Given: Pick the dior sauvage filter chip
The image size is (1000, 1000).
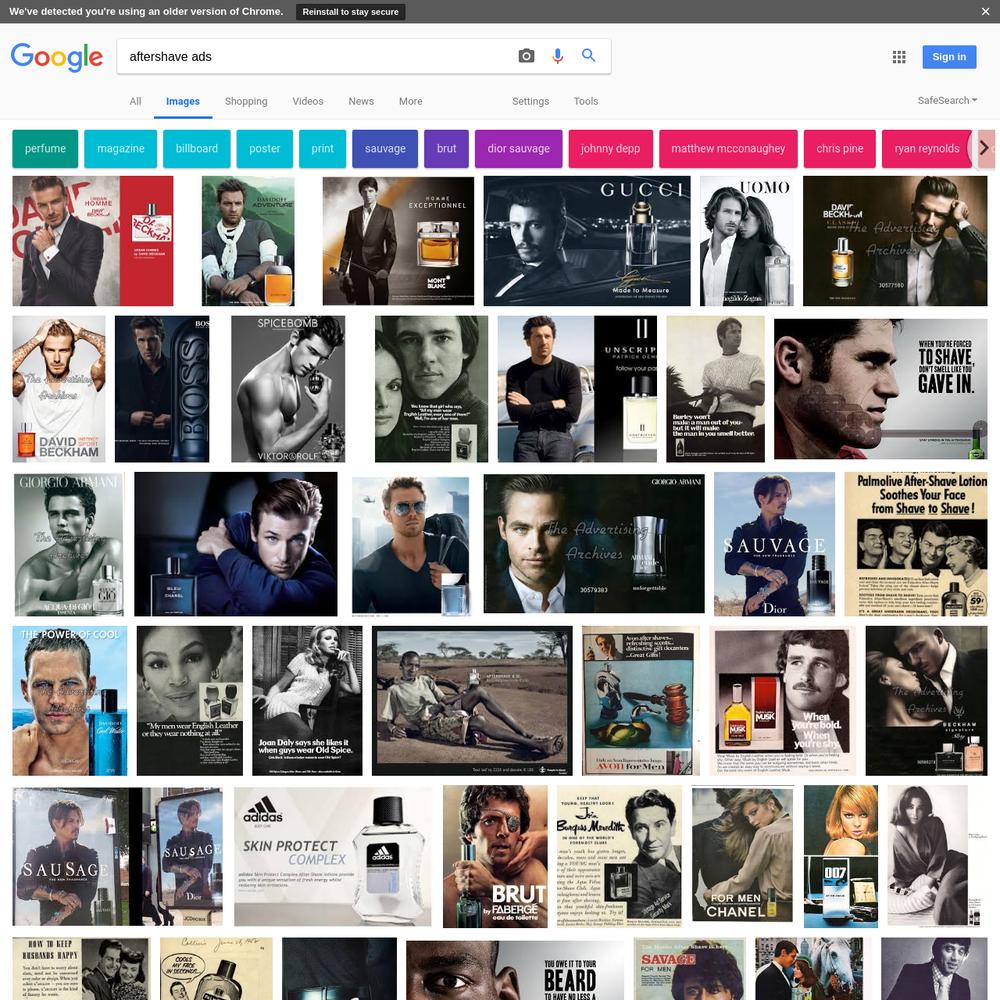Looking at the screenshot, I should tap(518, 149).
